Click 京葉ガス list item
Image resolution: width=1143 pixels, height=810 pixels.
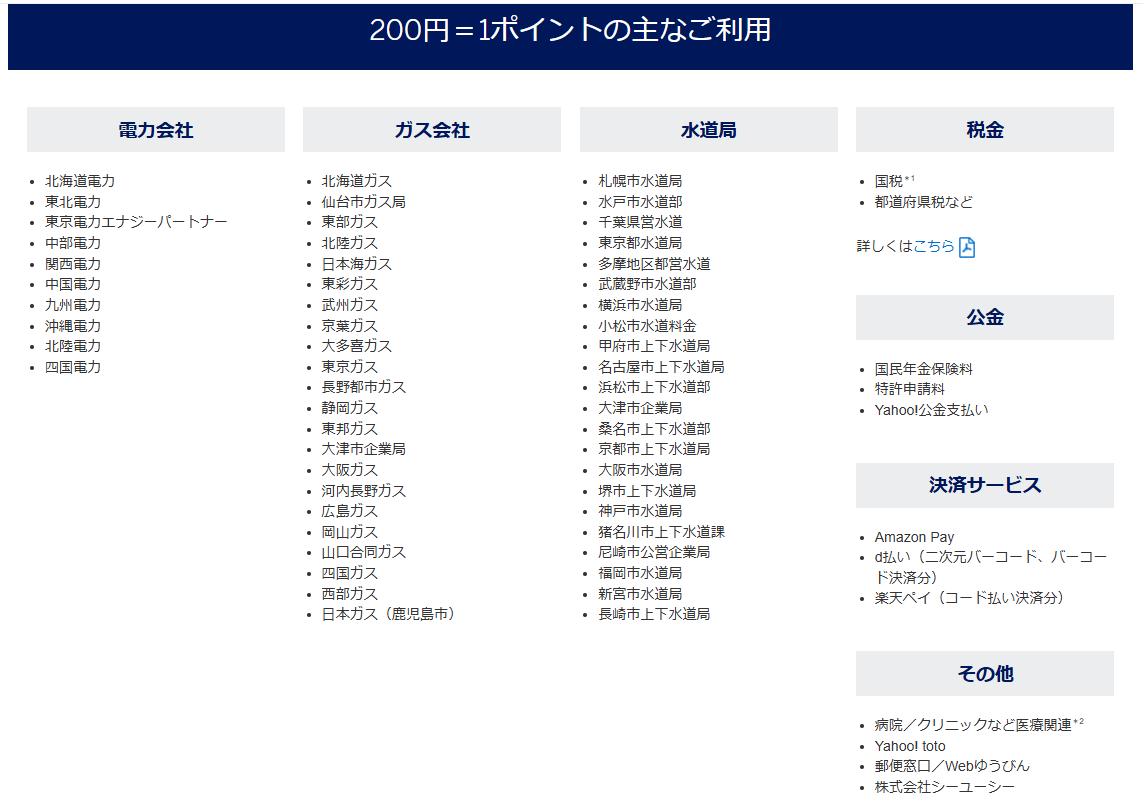tap(350, 326)
